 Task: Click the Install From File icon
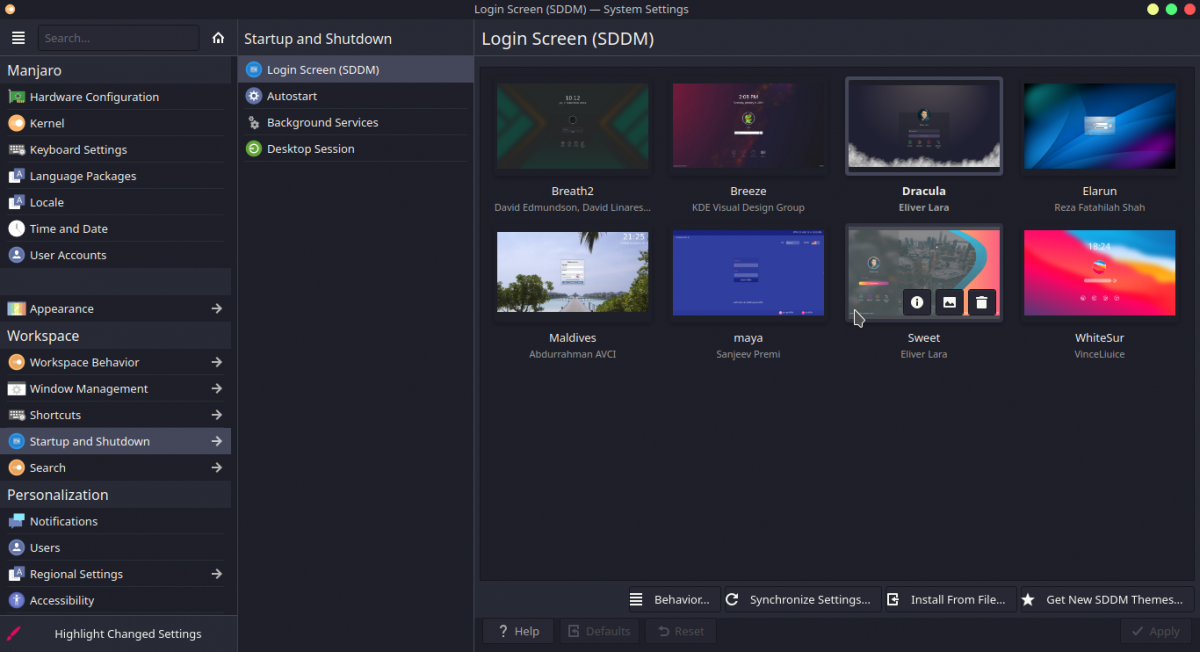(892, 599)
